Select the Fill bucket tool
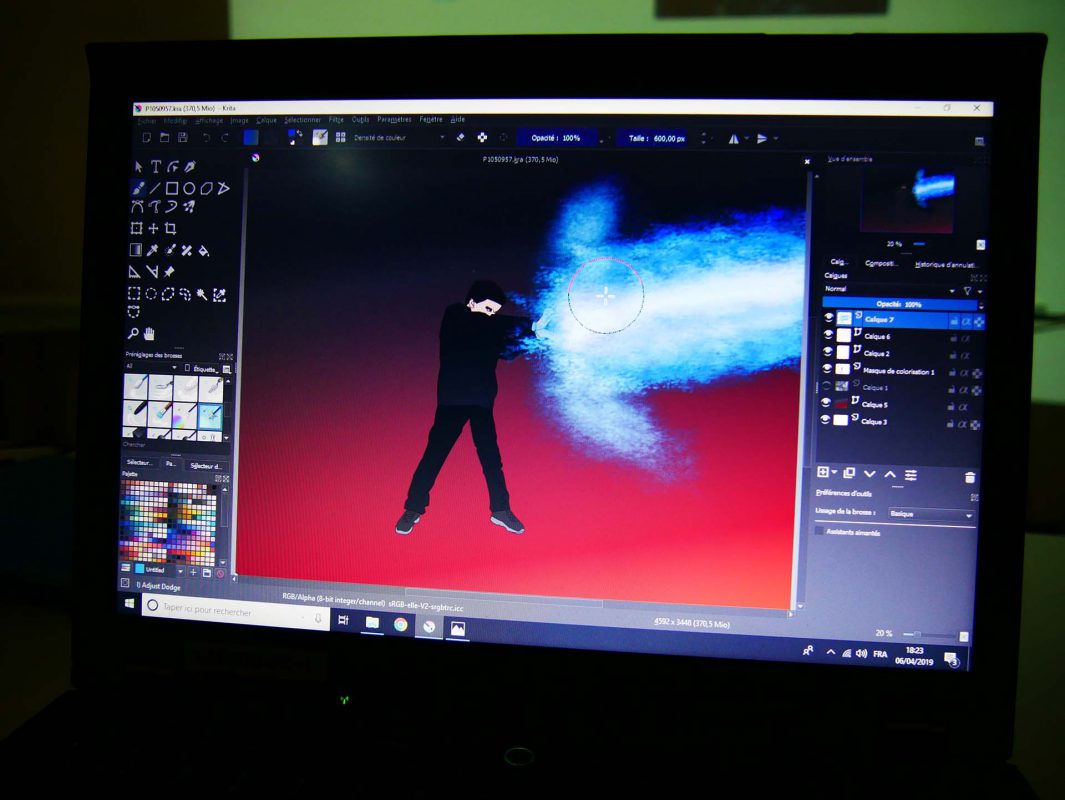This screenshot has height=800, width=1065. [203, 251]
